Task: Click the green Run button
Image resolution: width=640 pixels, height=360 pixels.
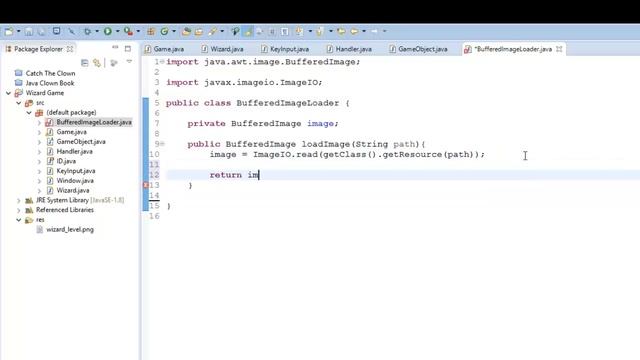Action: (x=108, y=31)
